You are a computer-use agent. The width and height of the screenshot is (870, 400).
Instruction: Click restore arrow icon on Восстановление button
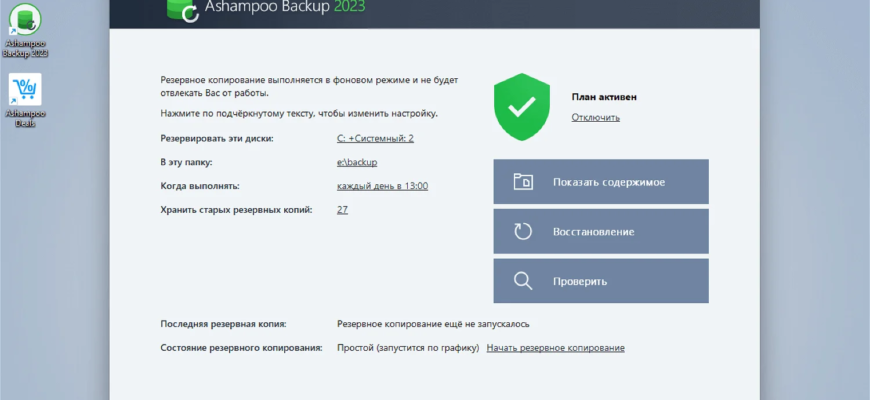[523, 231]
